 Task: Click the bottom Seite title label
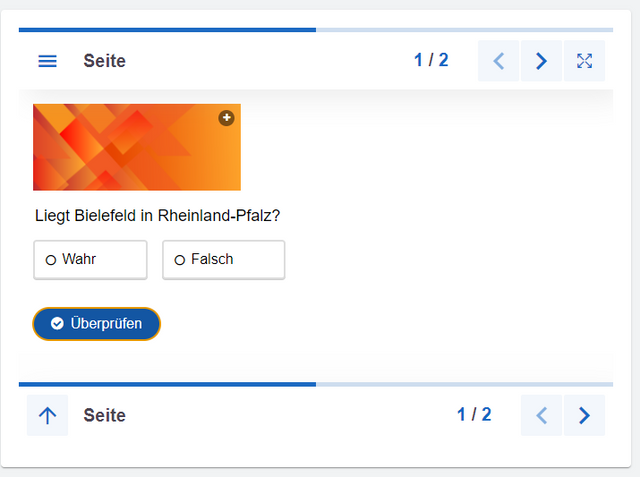[x=104, y=415]
